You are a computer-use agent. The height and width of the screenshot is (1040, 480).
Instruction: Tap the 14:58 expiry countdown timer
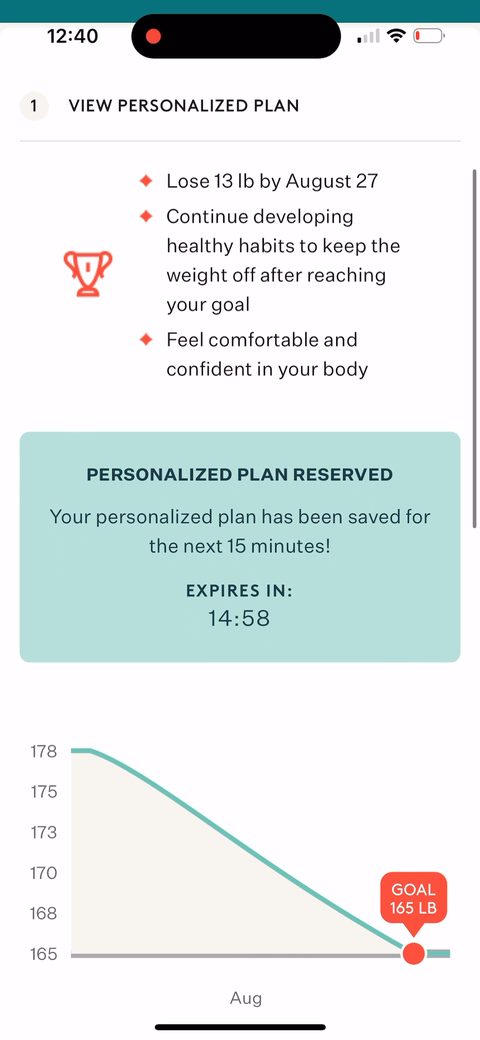tap(239, 618)
